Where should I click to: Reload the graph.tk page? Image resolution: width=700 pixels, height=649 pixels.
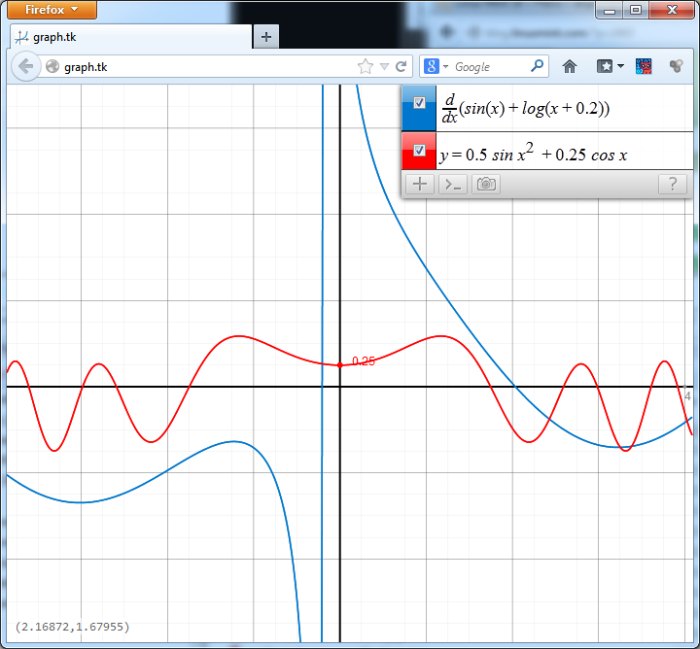(x=401, y=67)
